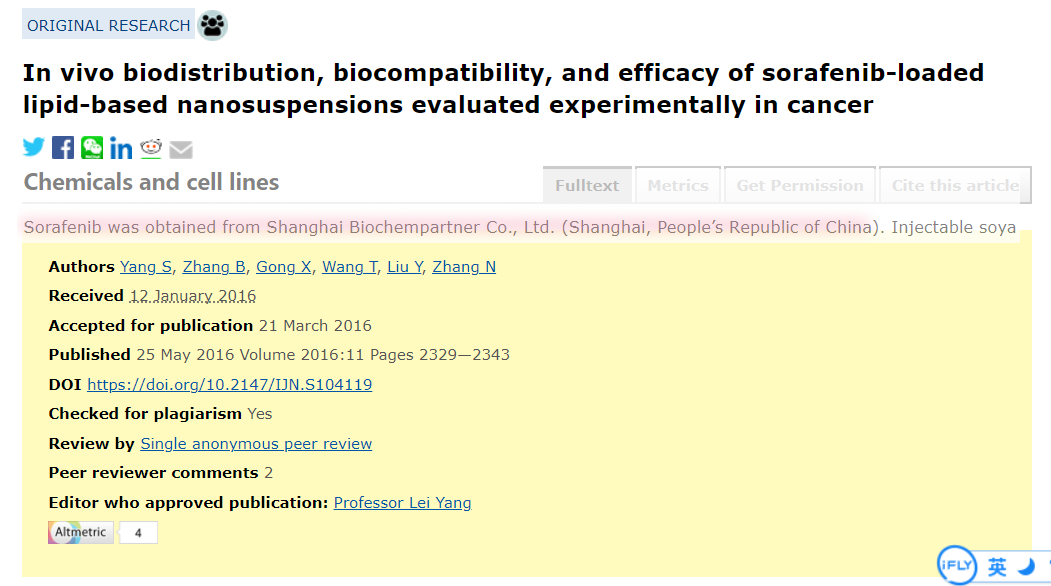1051x586 pixels.
Task: Email this article icon
Action: click(181, 150)
